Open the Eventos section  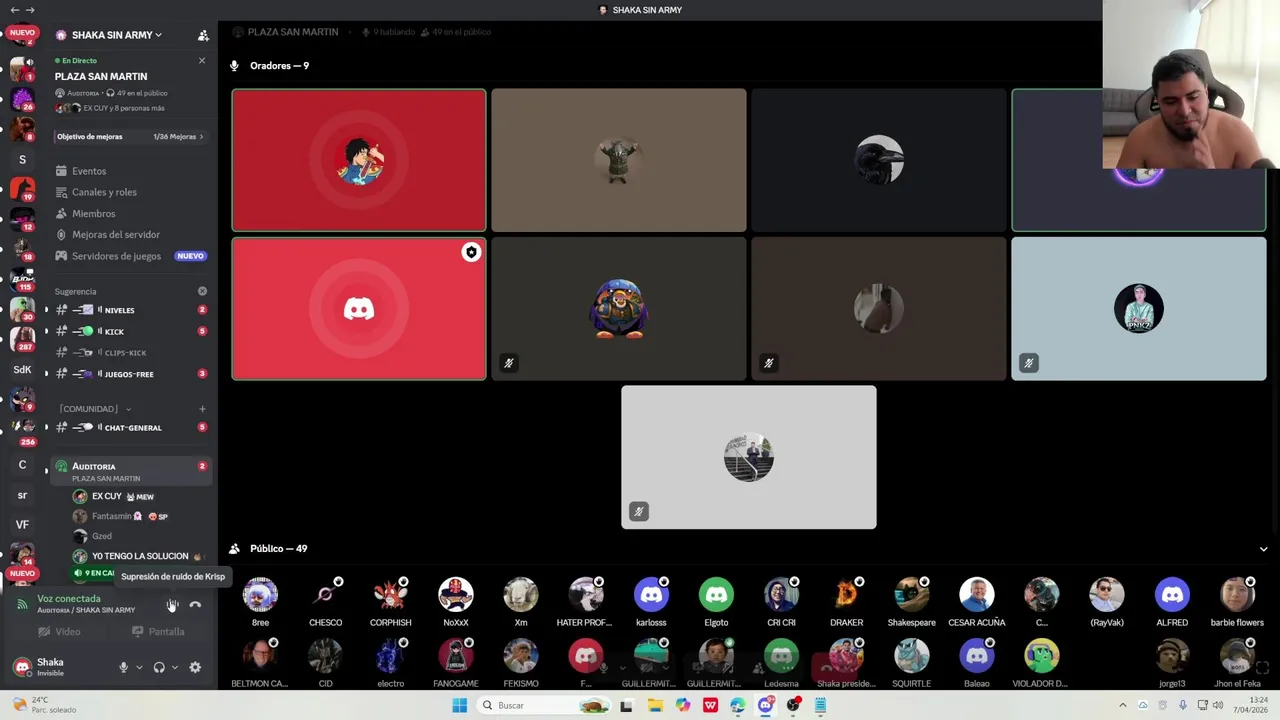click(x=88, y=171)
